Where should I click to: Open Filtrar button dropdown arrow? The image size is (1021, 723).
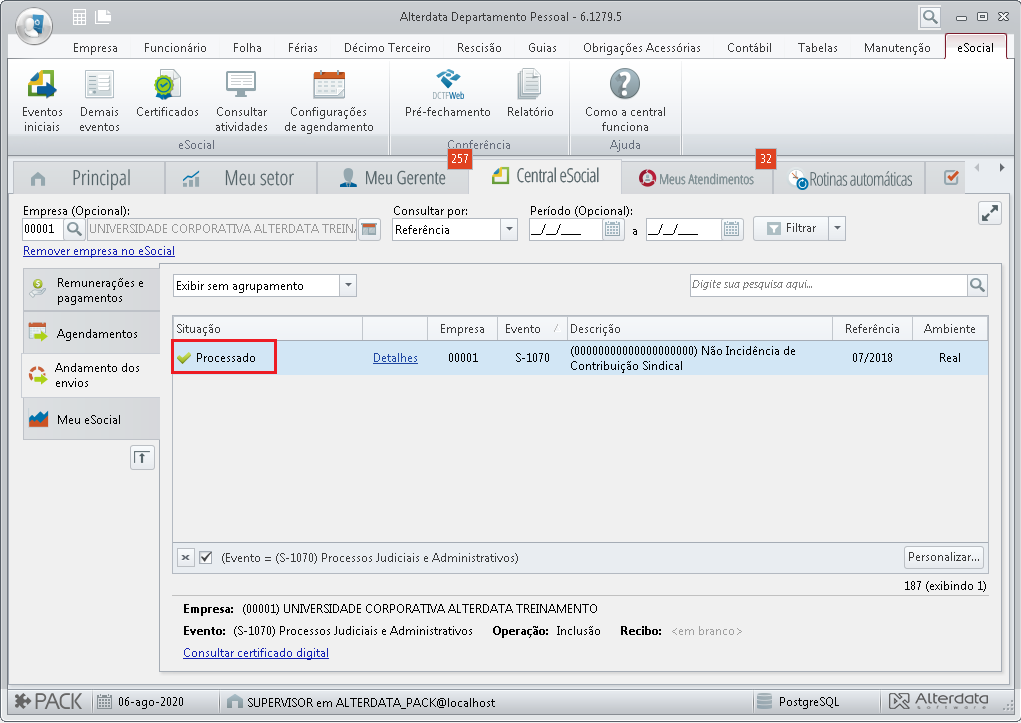[x=837, y=229]
